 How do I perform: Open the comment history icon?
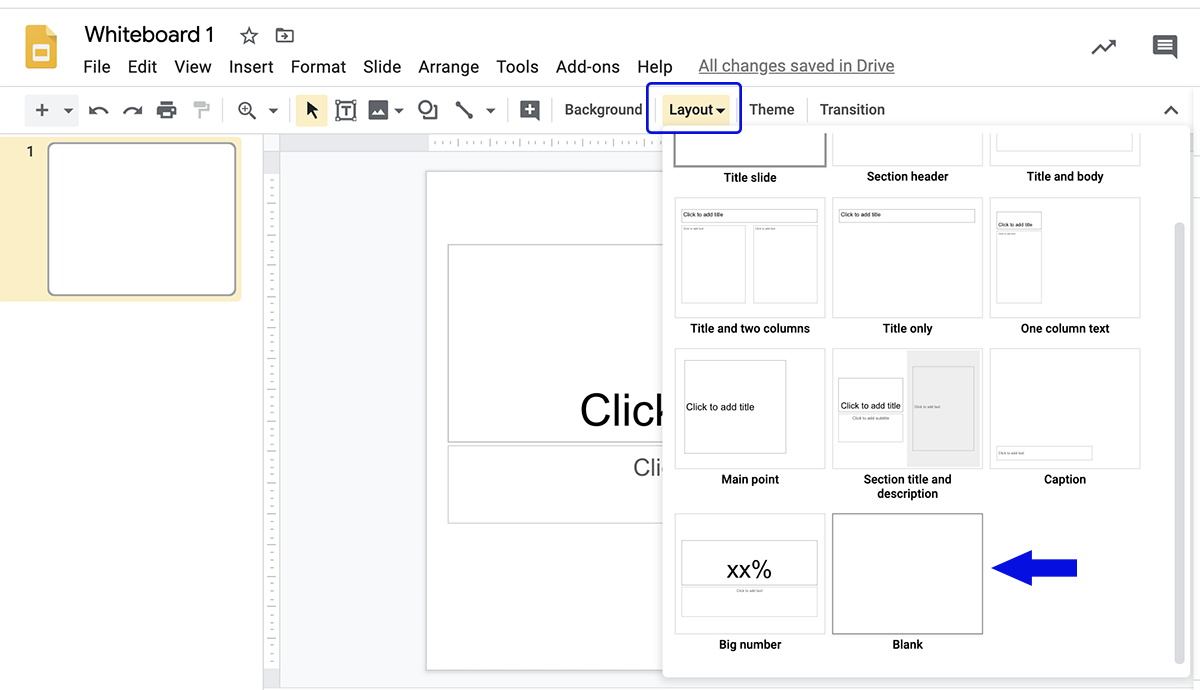tap(1164, 46)
